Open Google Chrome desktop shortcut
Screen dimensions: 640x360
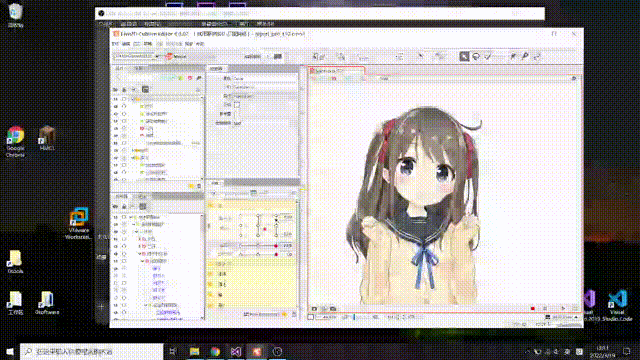click(x=16, y=141)
